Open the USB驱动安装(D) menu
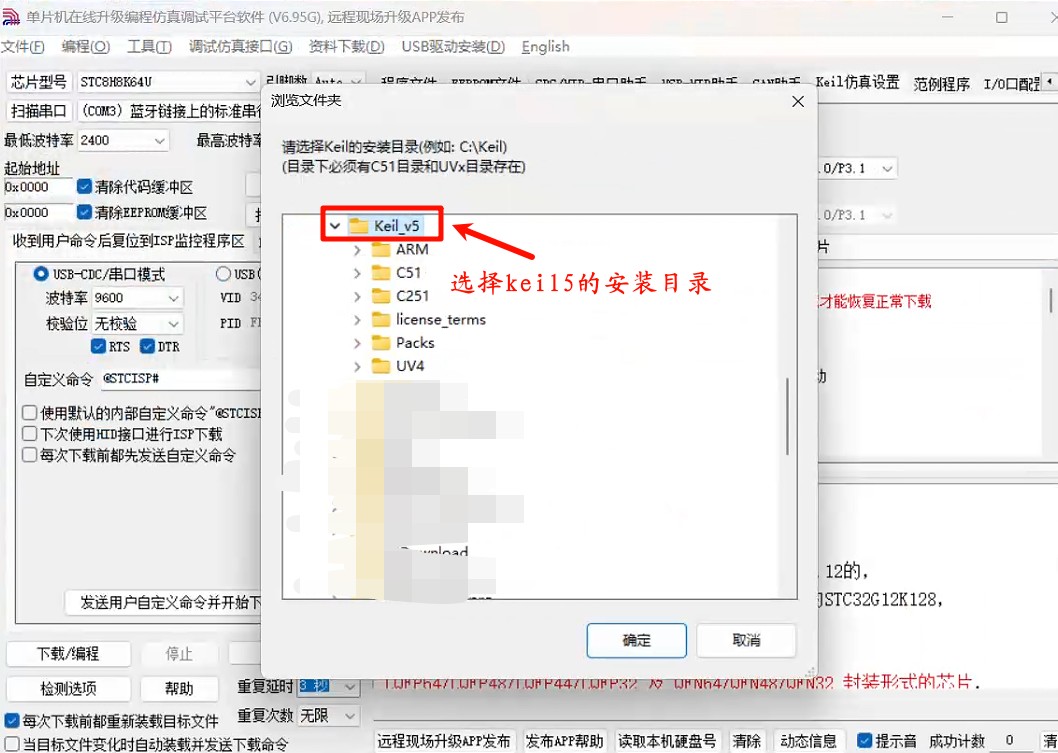Viewport: 1058px width, 753px height. (x=453, y=47)
